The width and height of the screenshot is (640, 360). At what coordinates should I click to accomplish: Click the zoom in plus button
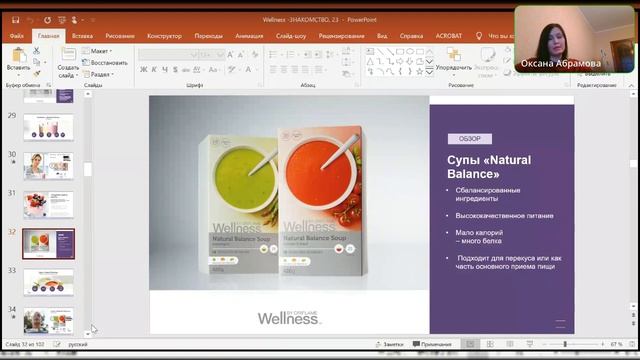click(602, 344)
